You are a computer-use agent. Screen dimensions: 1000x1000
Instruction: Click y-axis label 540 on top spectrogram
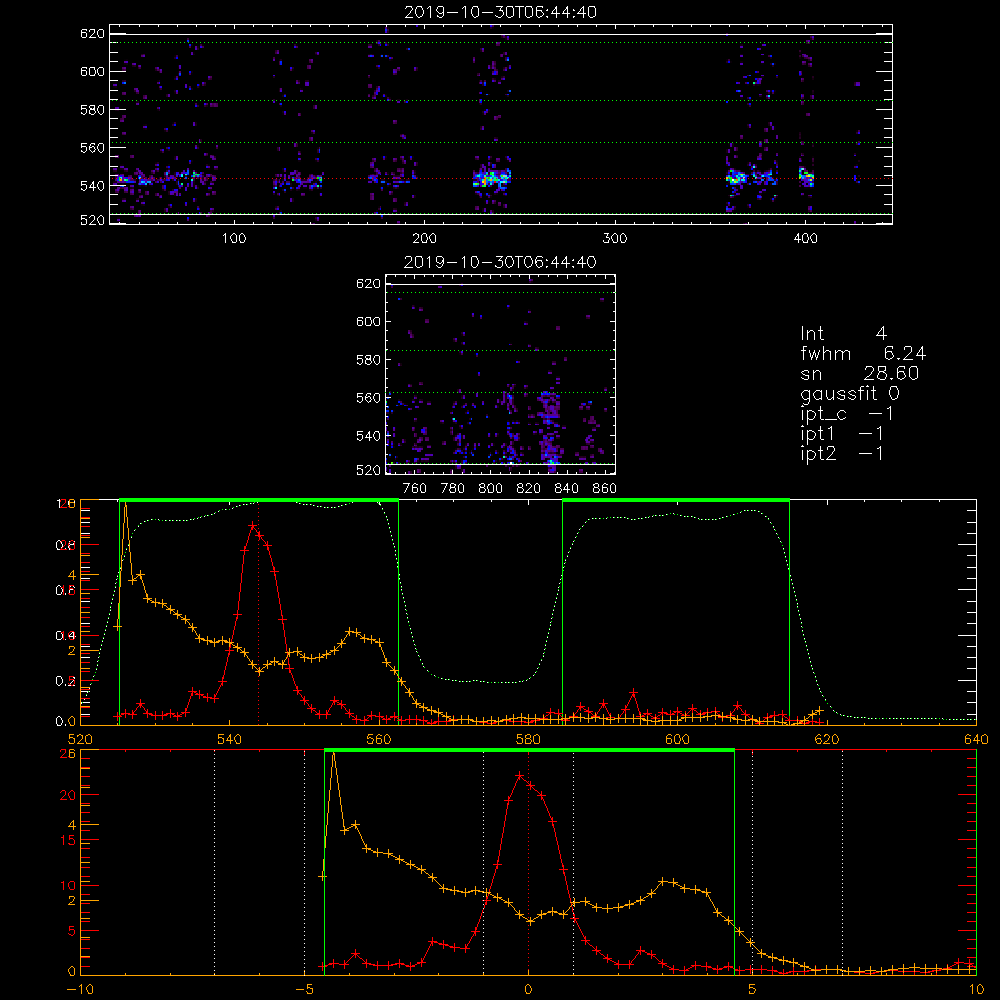coord(92,186)
